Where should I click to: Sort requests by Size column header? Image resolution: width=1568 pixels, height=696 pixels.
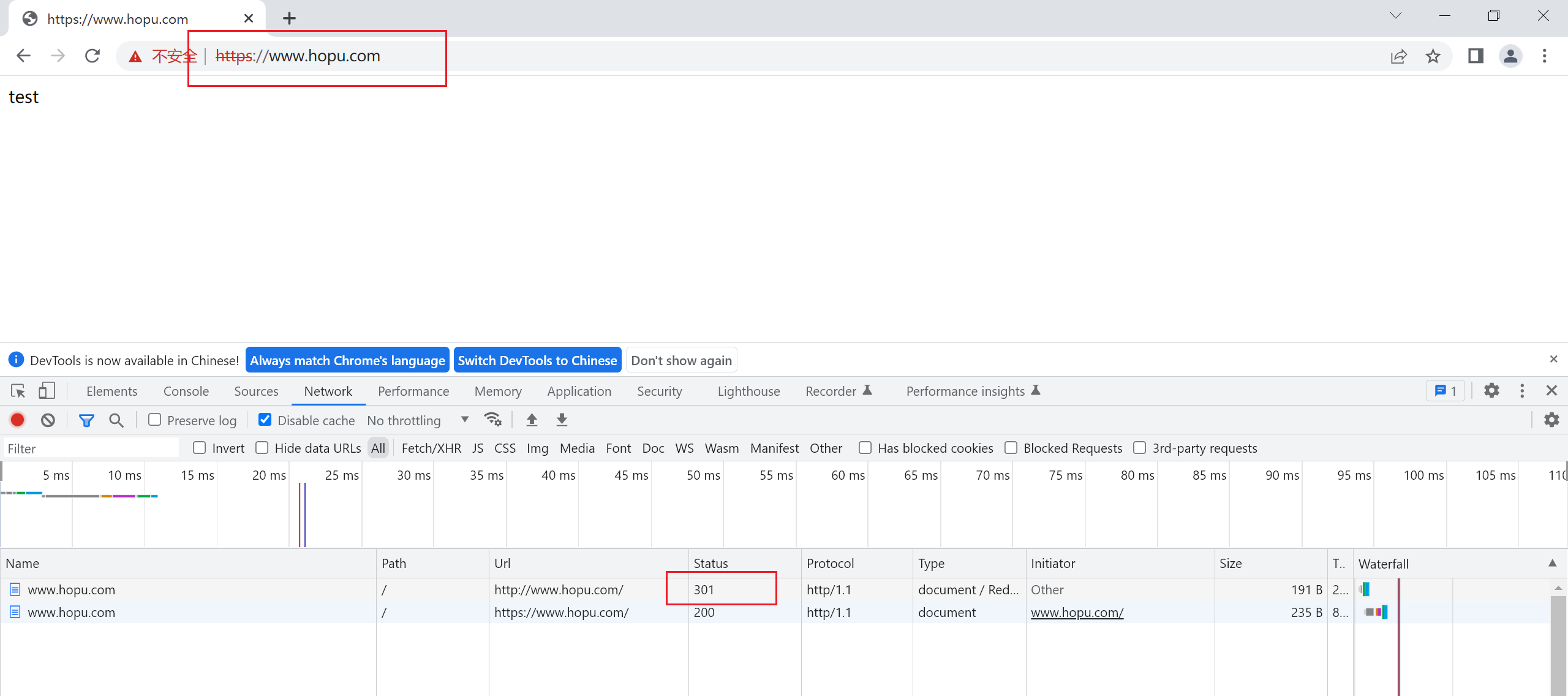[x=1270, y=564]
